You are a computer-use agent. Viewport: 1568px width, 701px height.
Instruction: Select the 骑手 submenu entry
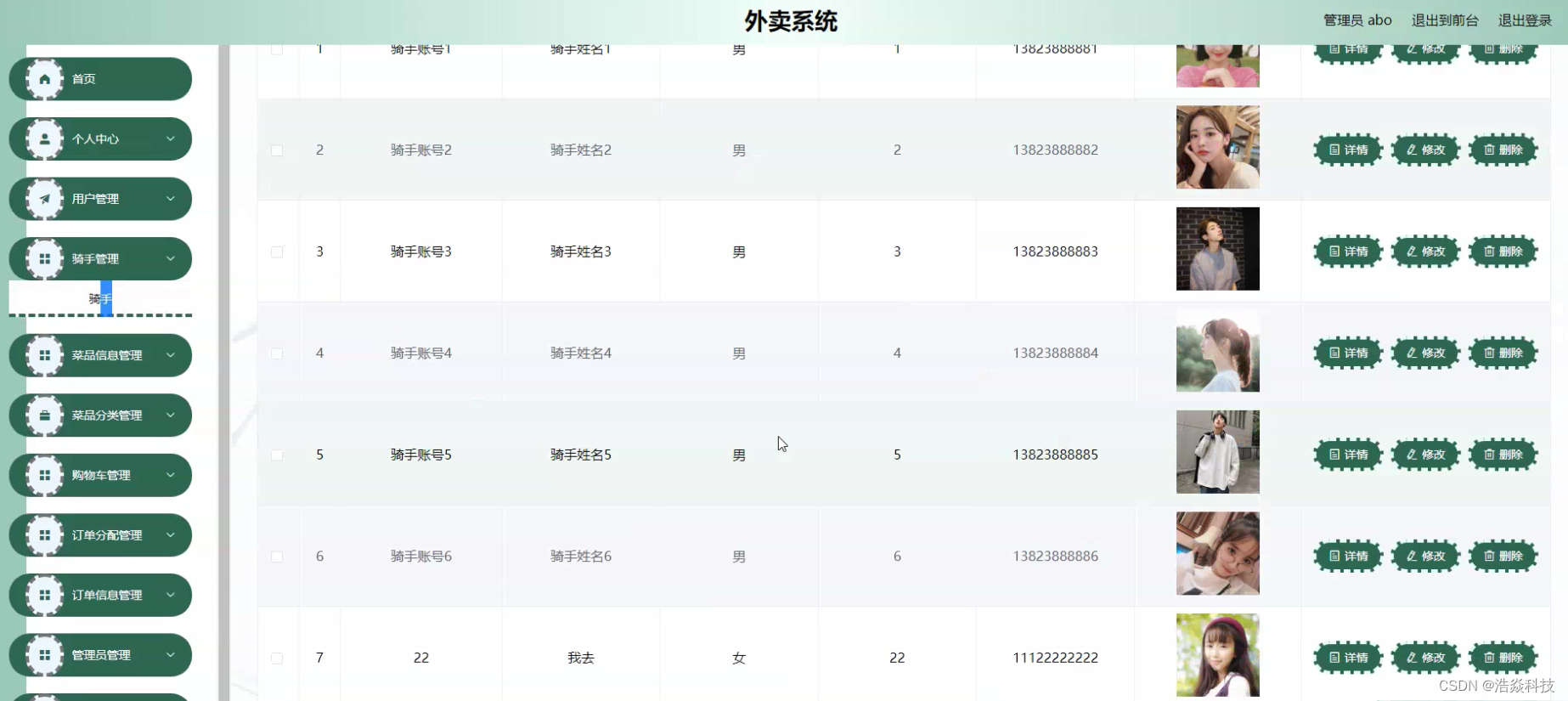click(100, 299)
